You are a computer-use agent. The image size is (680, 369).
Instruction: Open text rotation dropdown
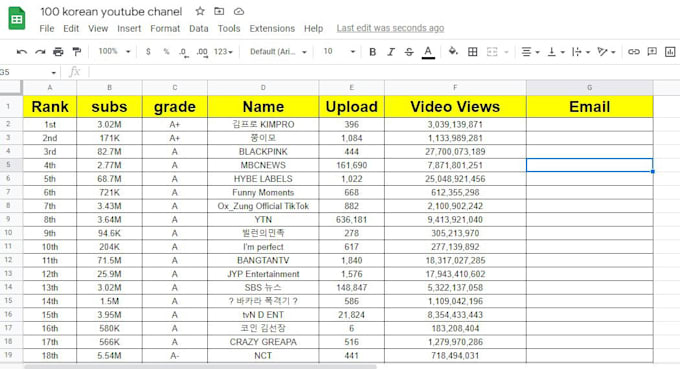[x=606, y=52]
